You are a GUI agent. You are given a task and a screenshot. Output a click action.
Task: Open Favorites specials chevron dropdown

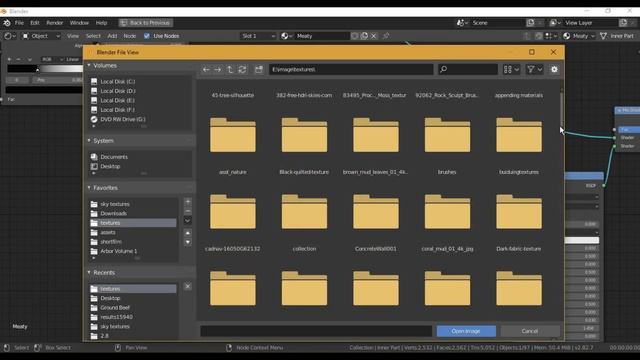pos(188,221)
